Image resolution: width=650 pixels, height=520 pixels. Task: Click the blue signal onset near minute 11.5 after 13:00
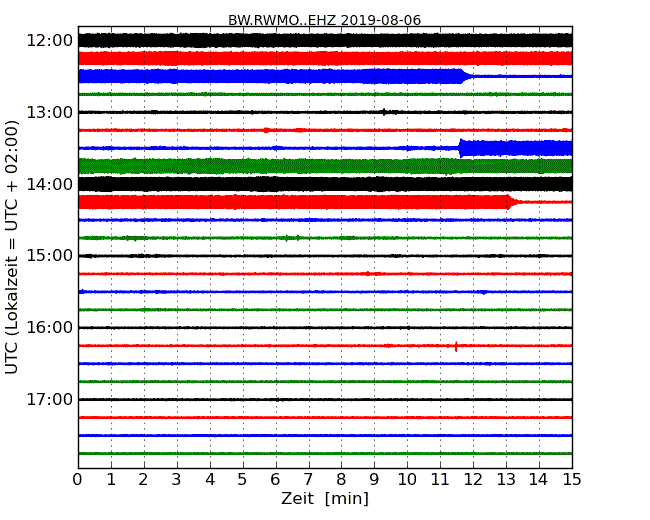[461, 148]
